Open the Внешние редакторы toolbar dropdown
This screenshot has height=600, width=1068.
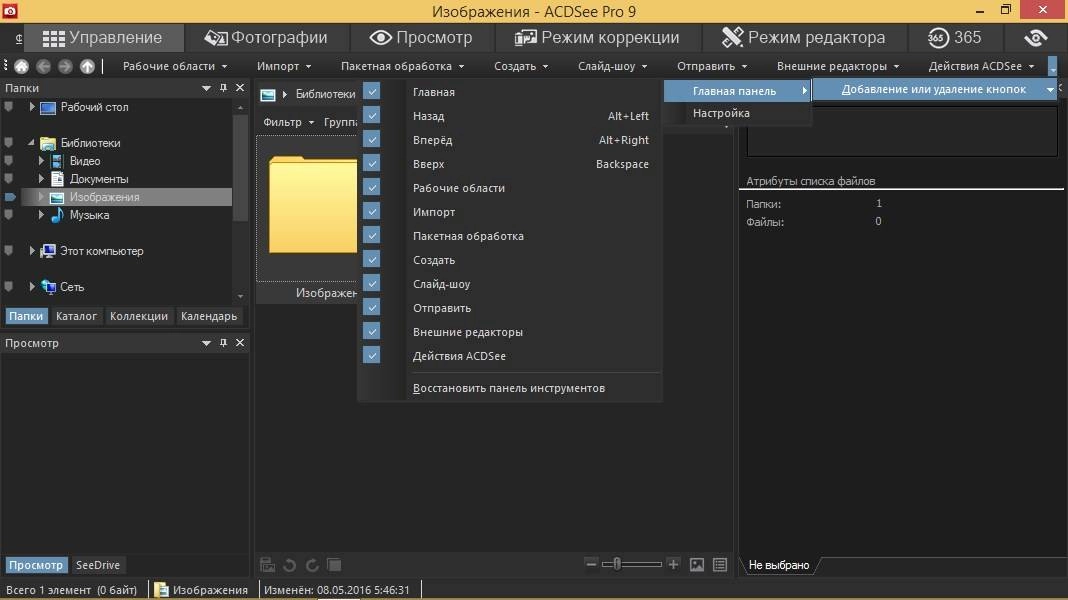tap(838, 66)
